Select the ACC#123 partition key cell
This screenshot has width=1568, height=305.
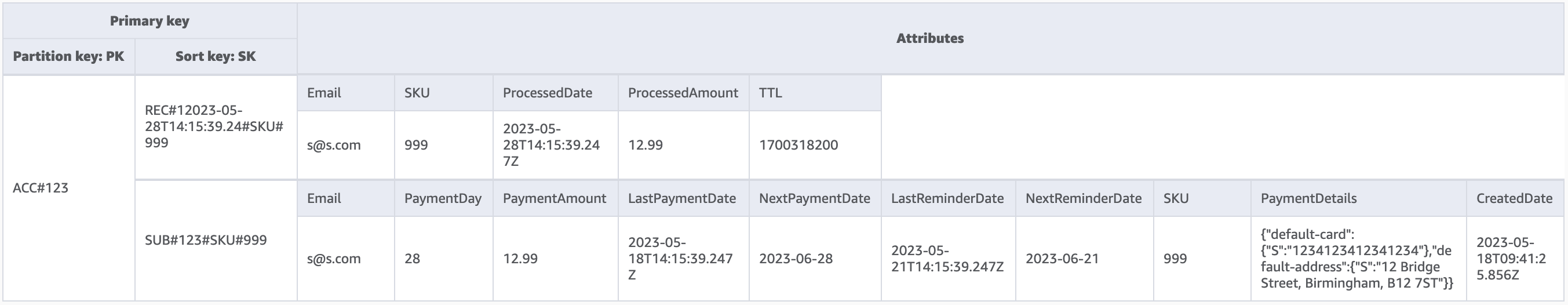click(41, 188)
